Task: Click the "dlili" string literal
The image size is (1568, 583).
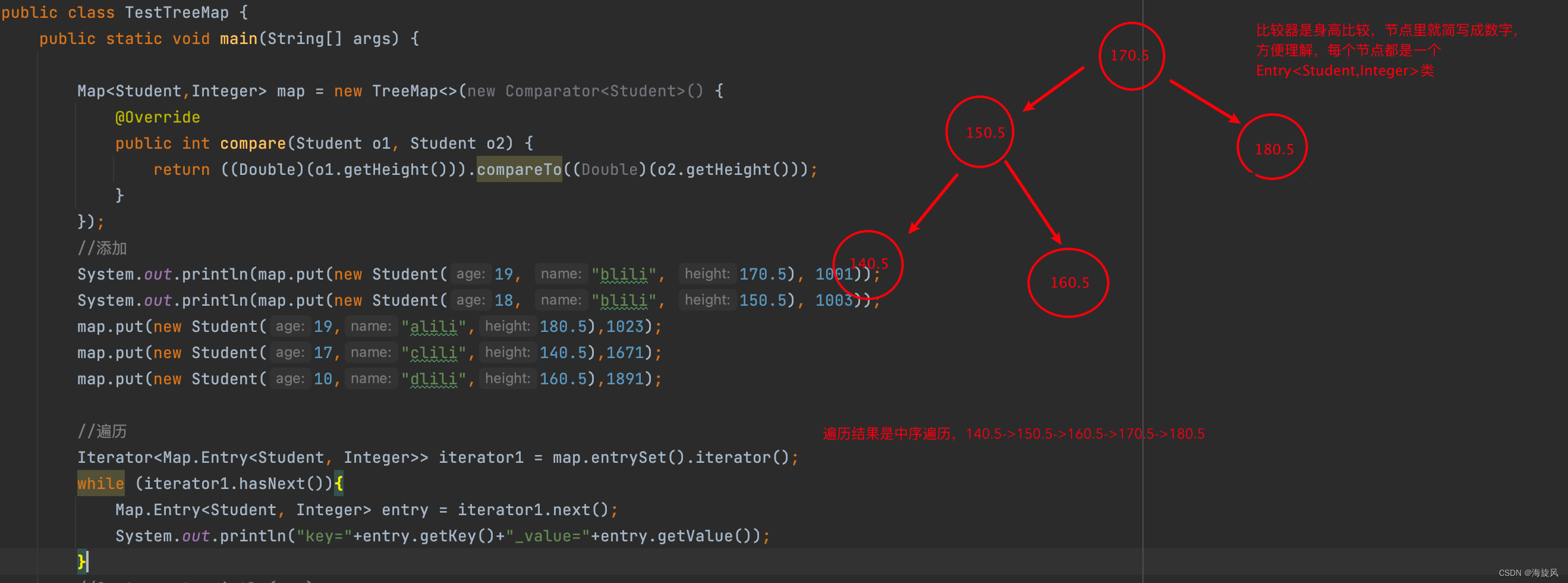Action: [x=434, y=379]
